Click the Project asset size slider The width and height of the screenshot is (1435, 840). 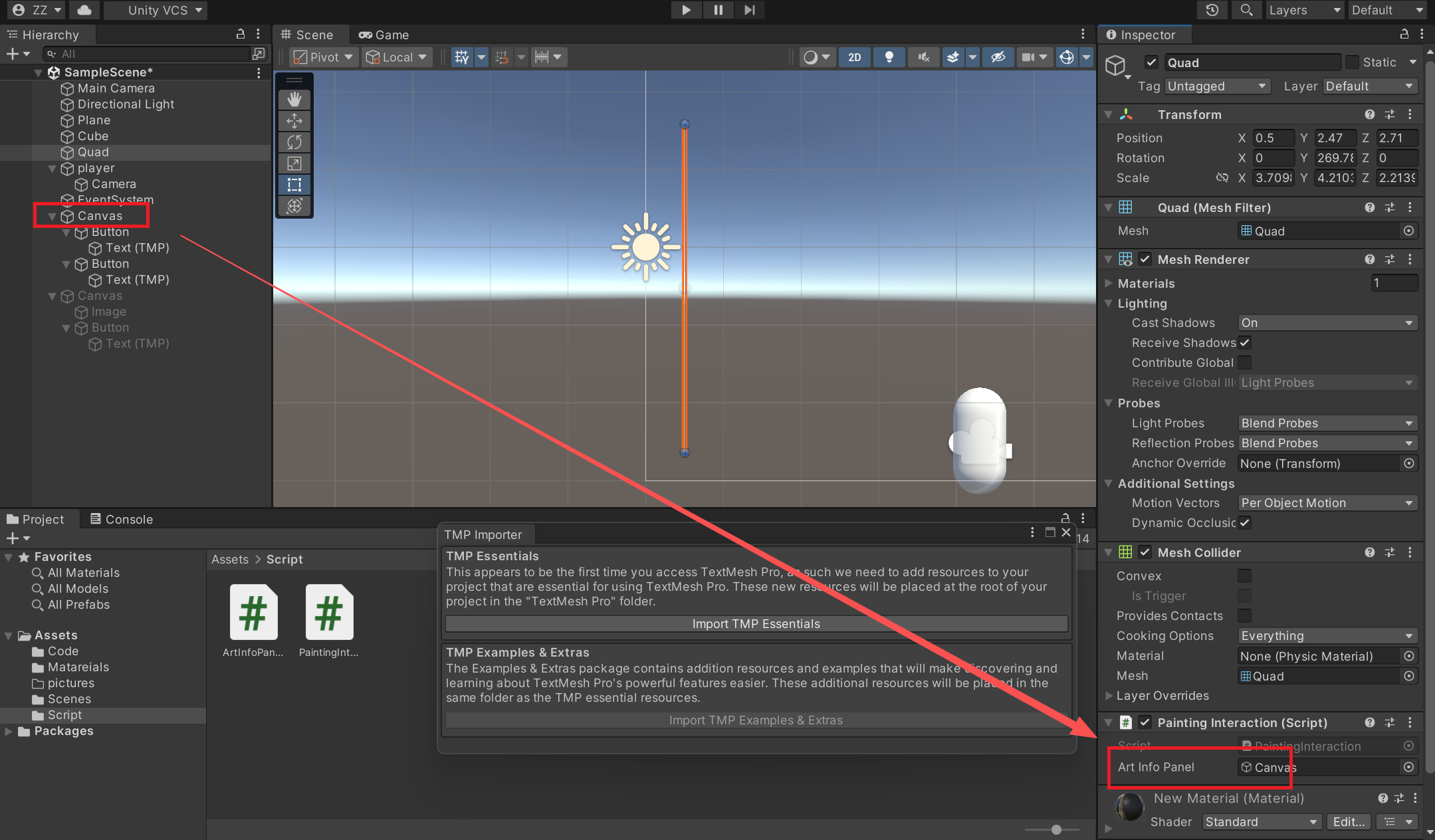tap(1055, 829)
